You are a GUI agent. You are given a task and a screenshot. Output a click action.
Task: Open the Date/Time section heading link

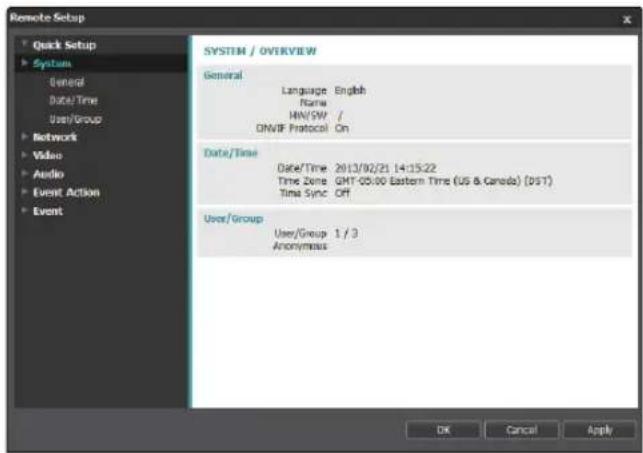(x=231, y=153)
